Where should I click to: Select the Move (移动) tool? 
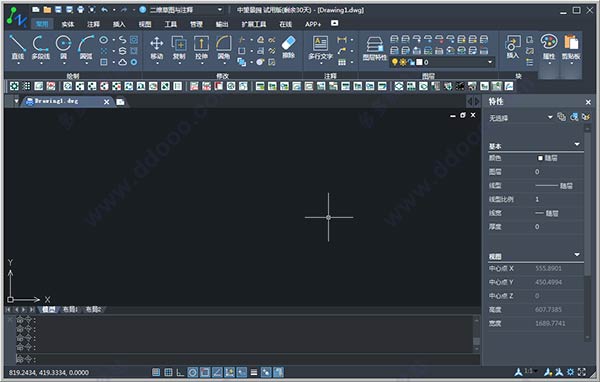coord(157,47)
